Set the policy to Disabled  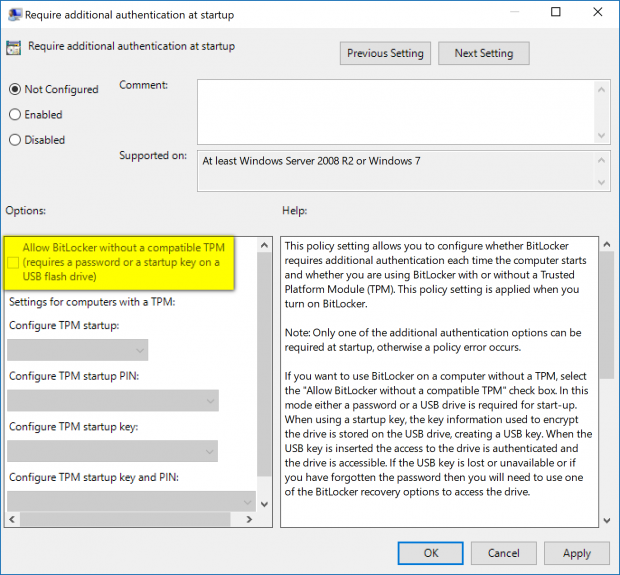pos(15,140)
